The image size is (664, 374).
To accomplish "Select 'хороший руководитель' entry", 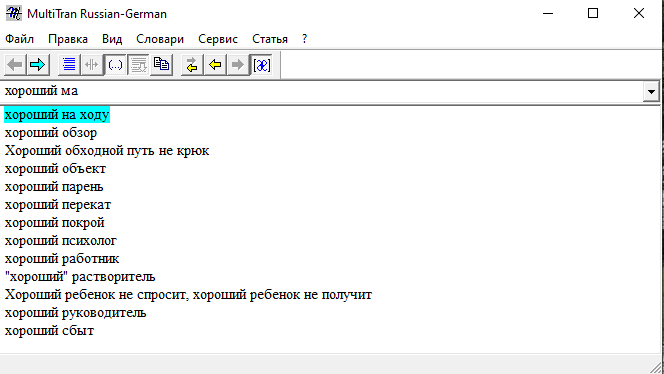I will [75, 313].
